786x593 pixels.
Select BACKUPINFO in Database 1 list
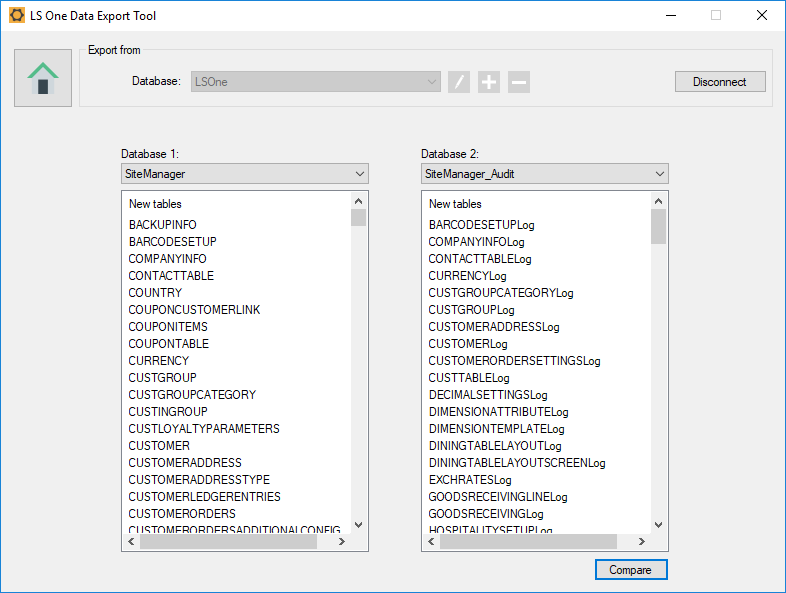pyautogui.click(x=163, y=225)
